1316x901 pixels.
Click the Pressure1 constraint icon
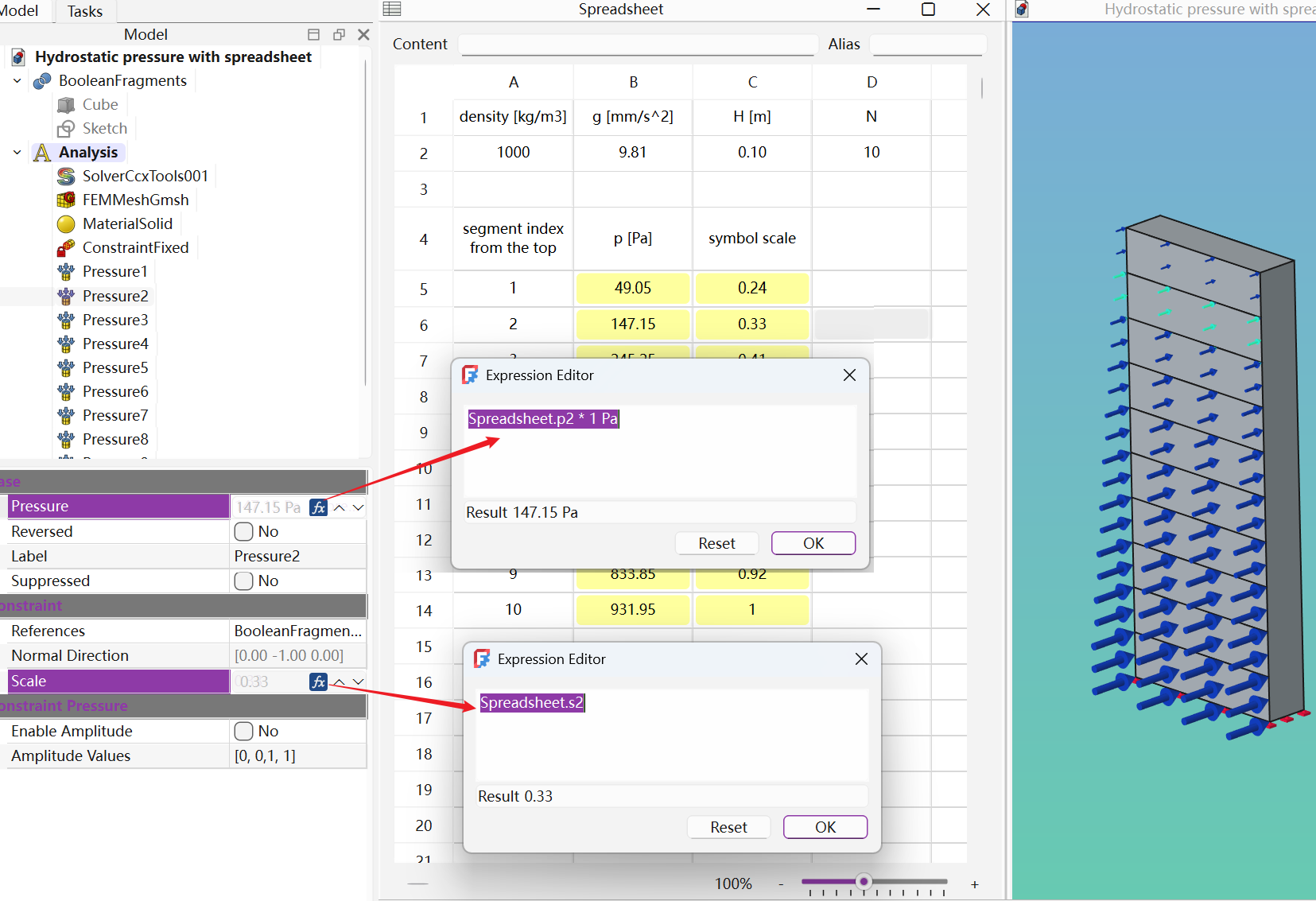pyautogui.click(x=66, y=272)
